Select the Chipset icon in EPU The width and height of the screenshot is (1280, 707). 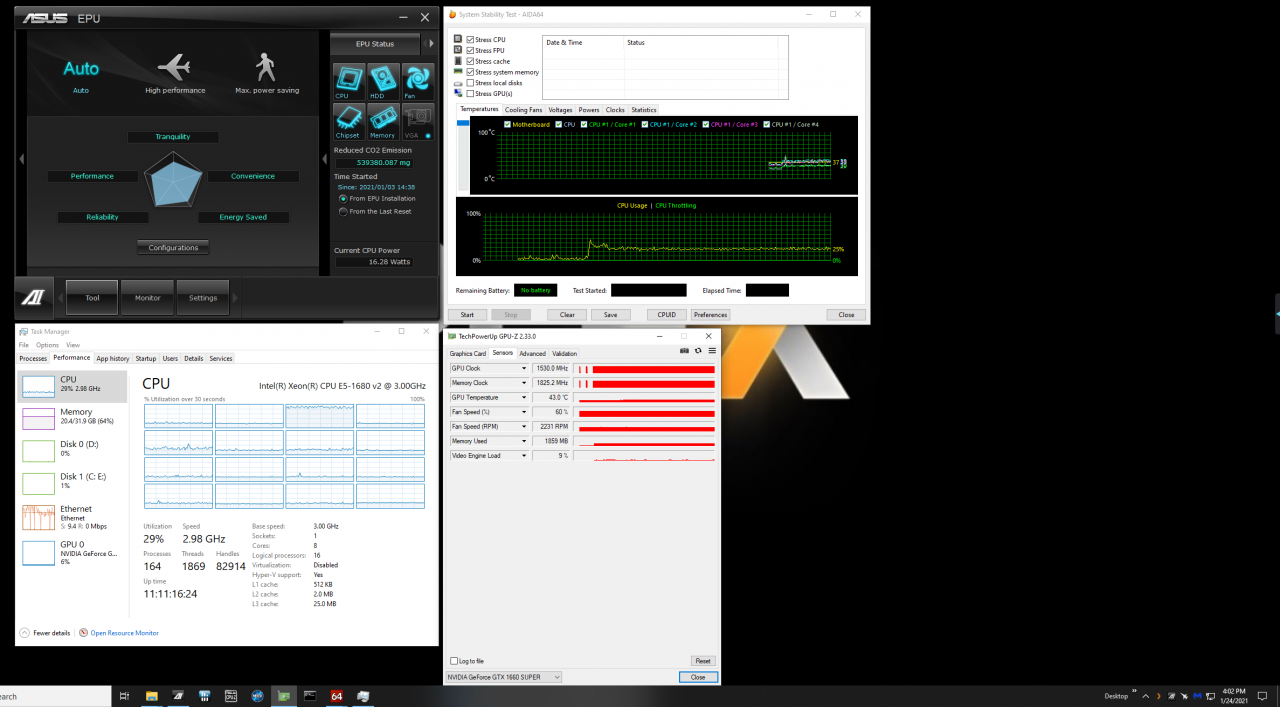pyautogui.click(x=348, y=121)
